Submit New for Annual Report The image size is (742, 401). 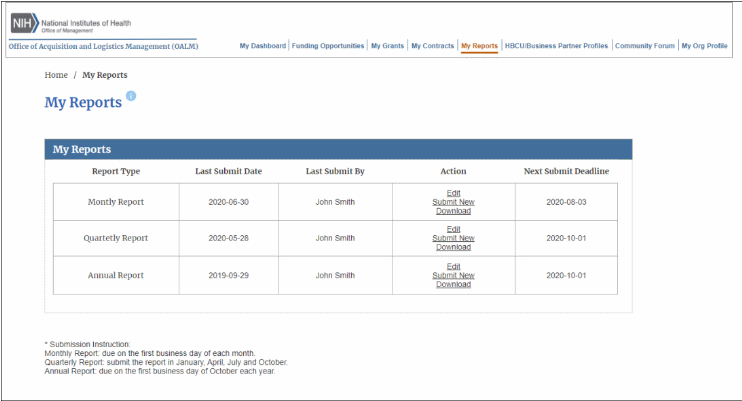tap(453, 275)
